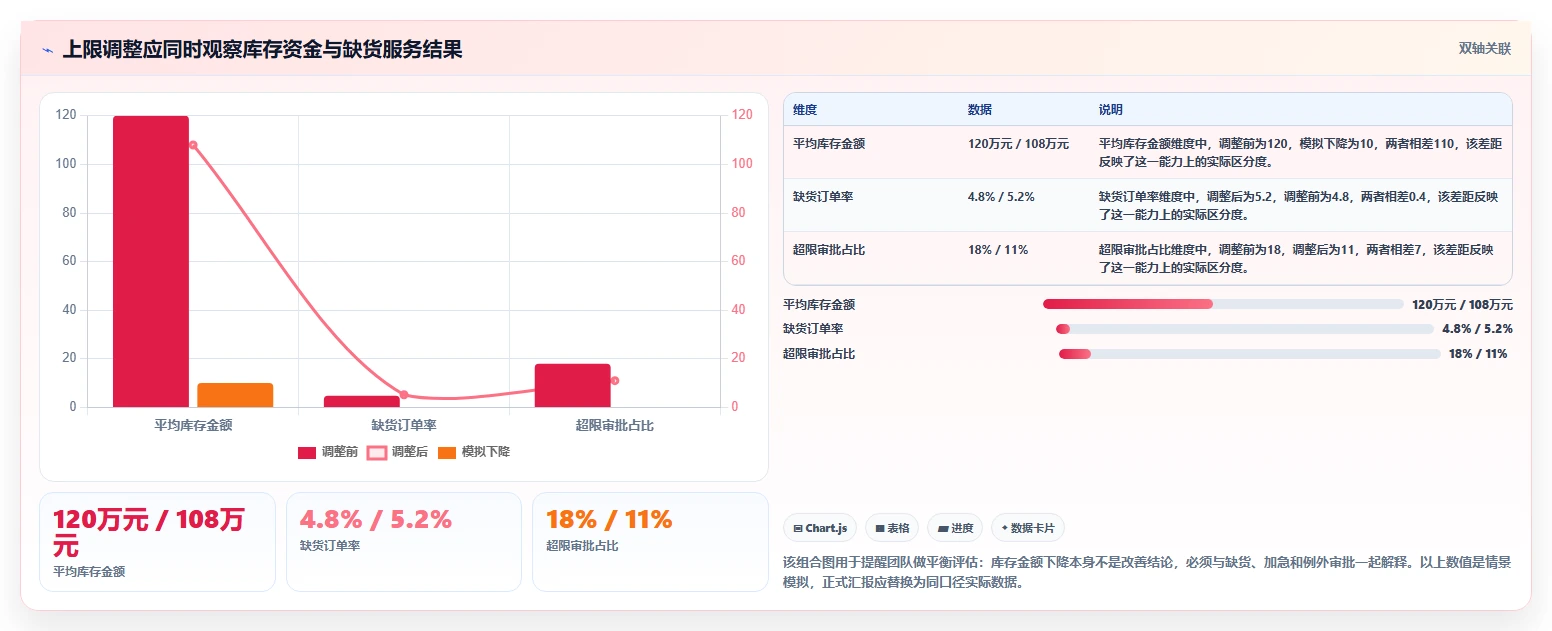Click the 平均库存金额 x-axis label
1552x631 pixels.
point(193,425)
